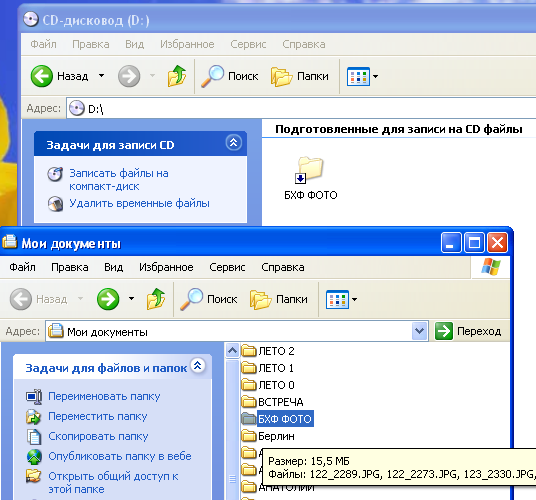Image resolution: width=536 pixels, height=500 pixels.
Task: Click globe icon beside Опубликовать папку
Action: 34,457
